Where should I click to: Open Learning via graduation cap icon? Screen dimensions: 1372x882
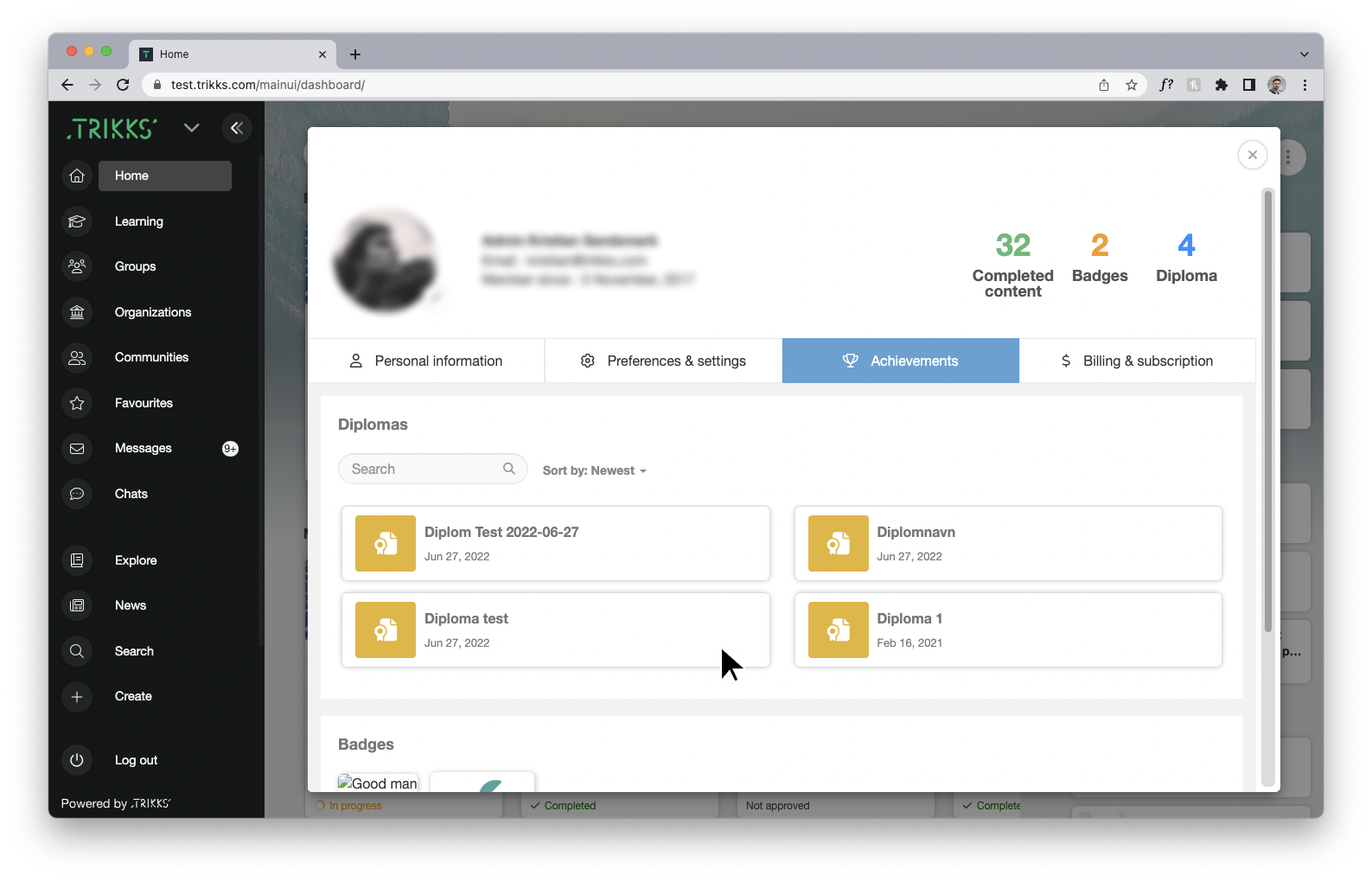tap(77, 221)
